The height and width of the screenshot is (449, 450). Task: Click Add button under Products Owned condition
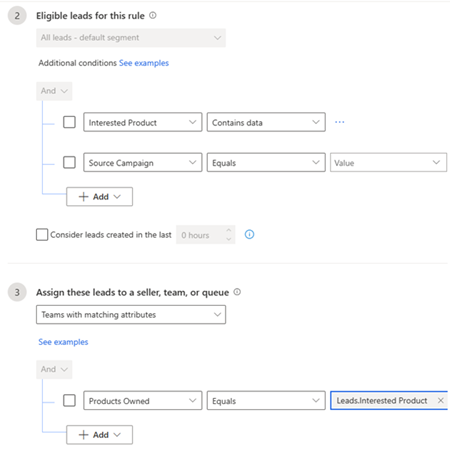pos(99,435)
